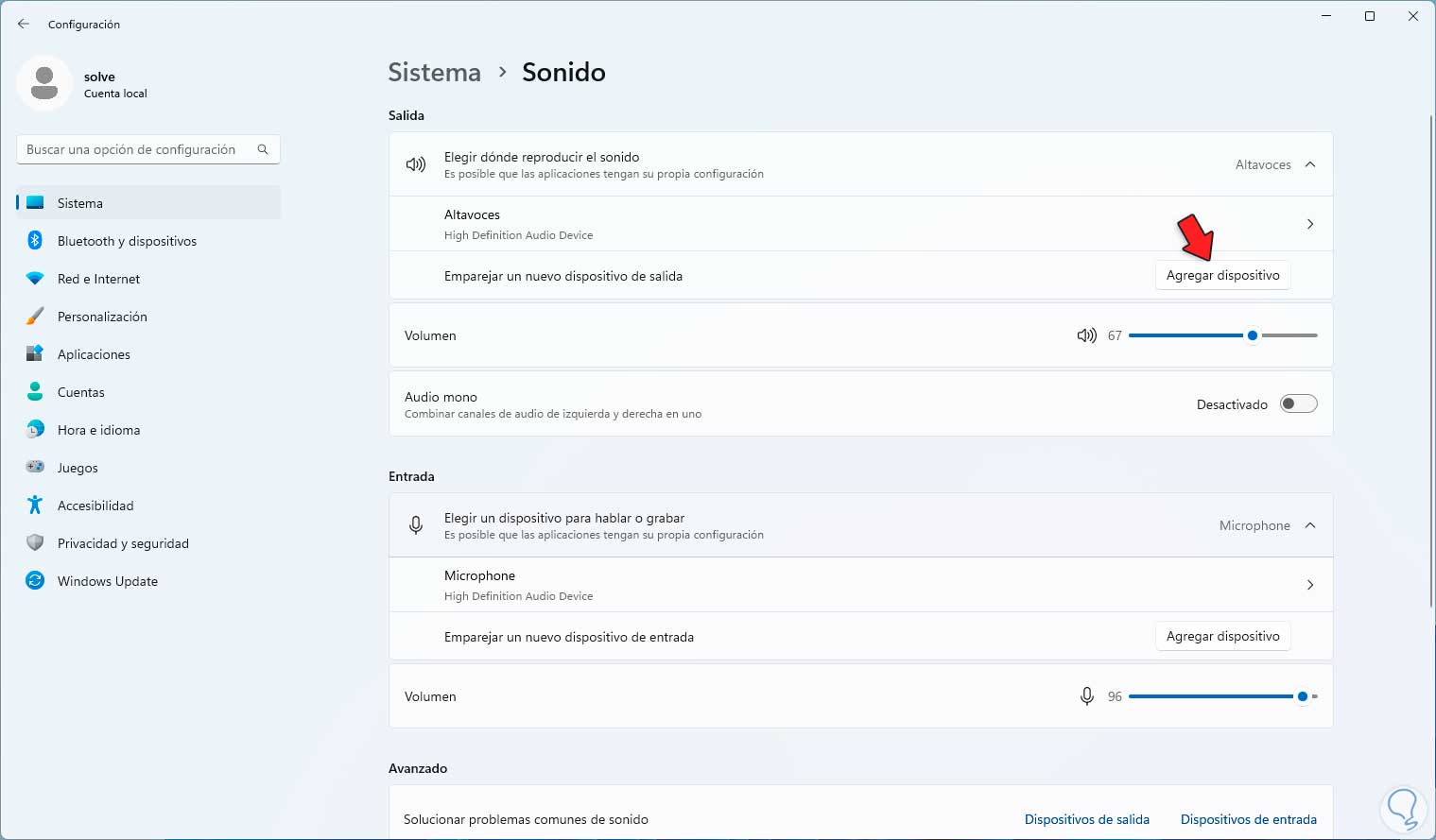The image size is (1436, 840).
Task: Click Agregar dispositivo for output device
Action: (1222, 275)
